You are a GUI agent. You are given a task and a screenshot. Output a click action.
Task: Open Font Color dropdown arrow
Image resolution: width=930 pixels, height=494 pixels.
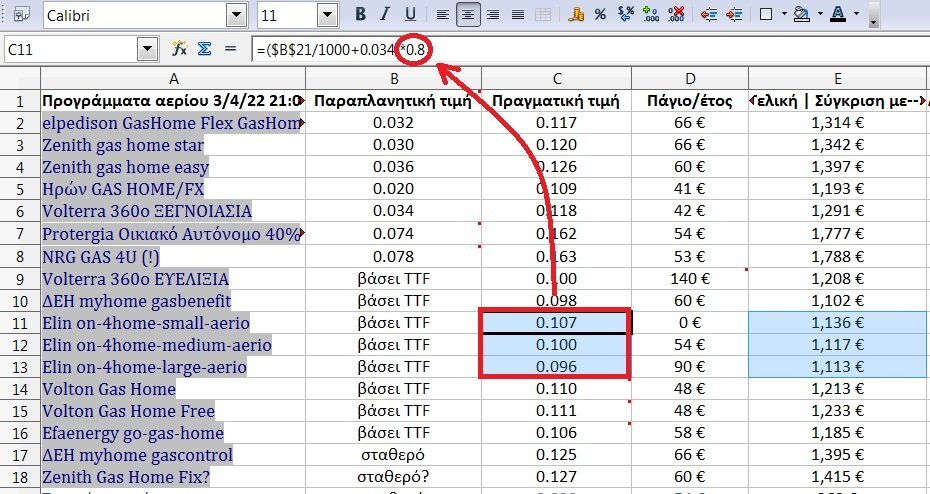click(x=856, y=15)
